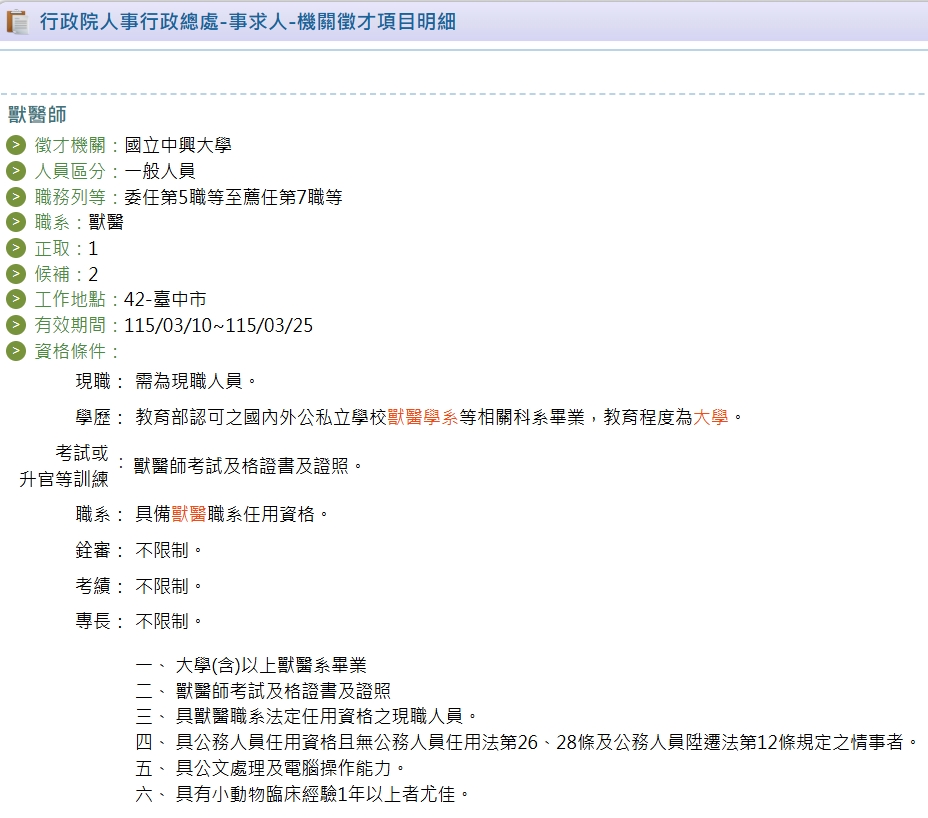Click green arrow icon beside 正取

point(16,248)
